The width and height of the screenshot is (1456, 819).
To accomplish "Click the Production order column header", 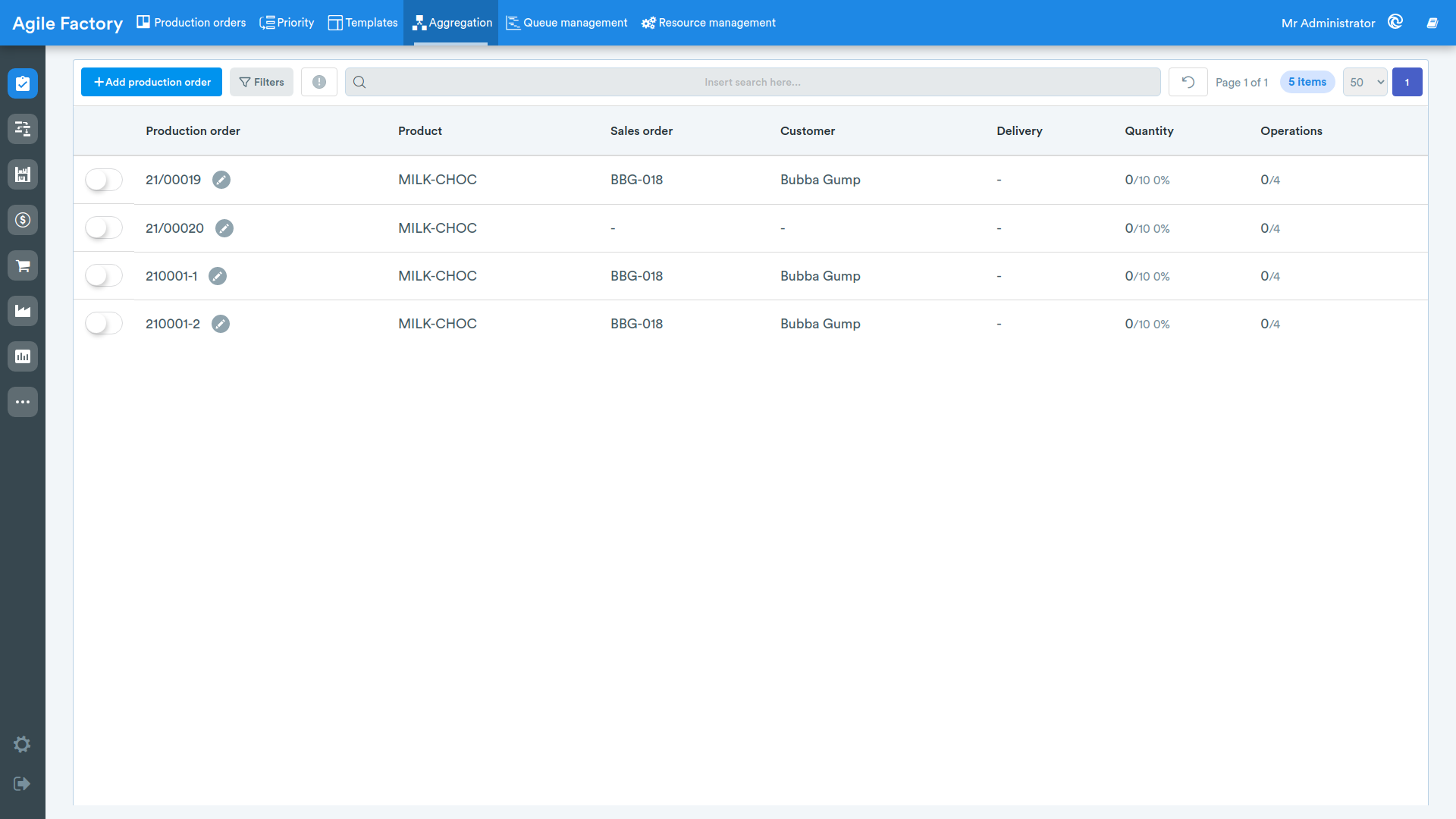I will pyautogui.click(x=193, y=130).
